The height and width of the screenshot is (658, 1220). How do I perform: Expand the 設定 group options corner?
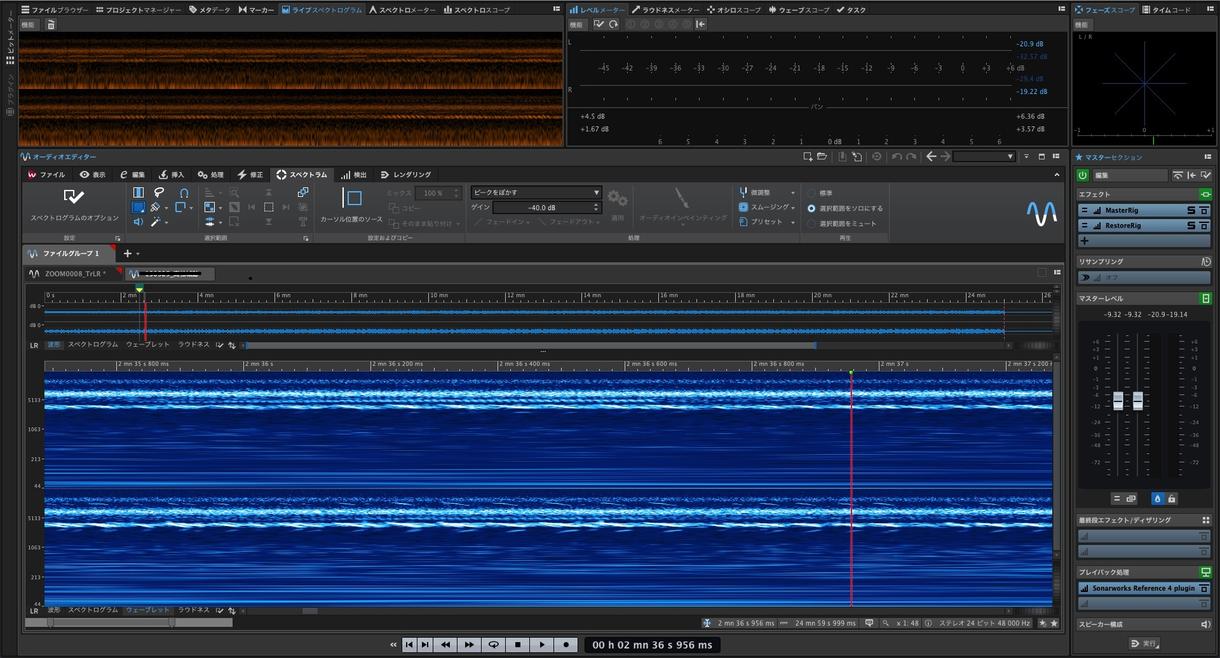point(117,238)
